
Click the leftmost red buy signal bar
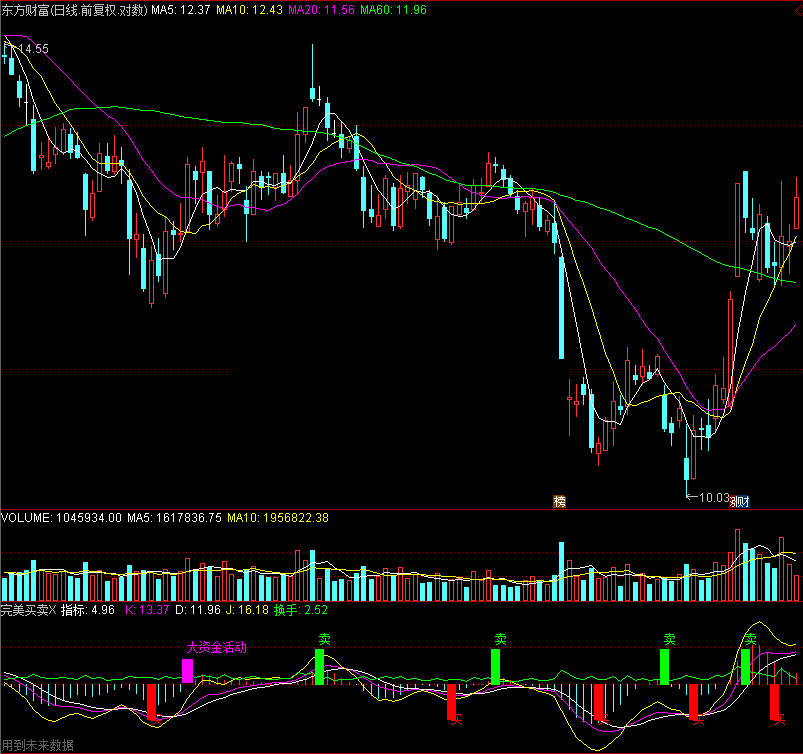pyautogui.click(x=152, y=702)
